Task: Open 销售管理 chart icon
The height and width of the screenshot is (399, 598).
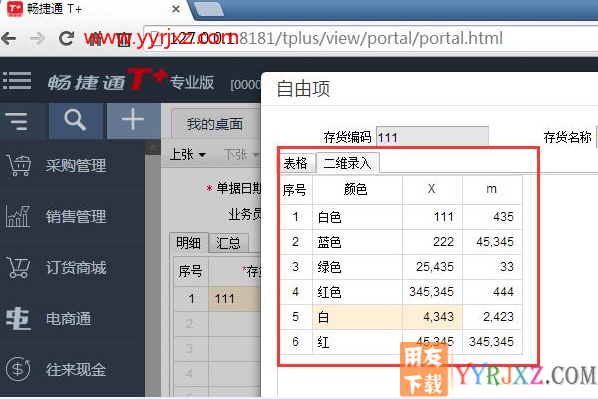Action: point(18,216)
